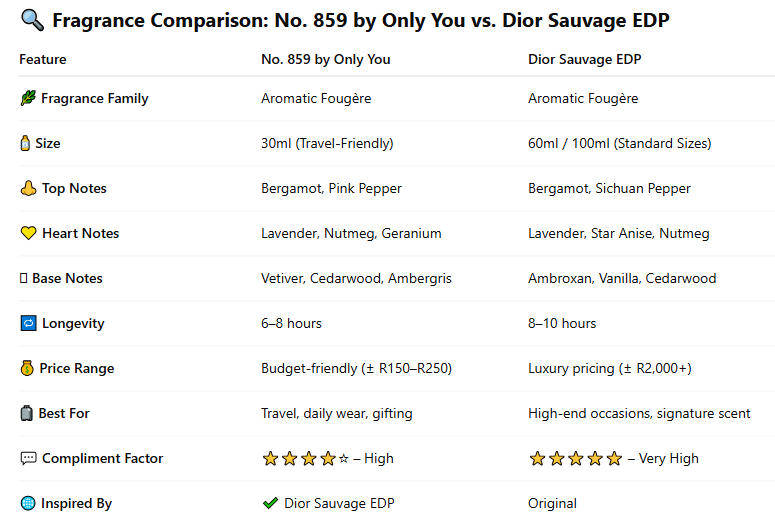The width and height of the screenshot is (775, 532).
Task: Click the money bag icon beside Price Range
Action: [x=27, y=368]
